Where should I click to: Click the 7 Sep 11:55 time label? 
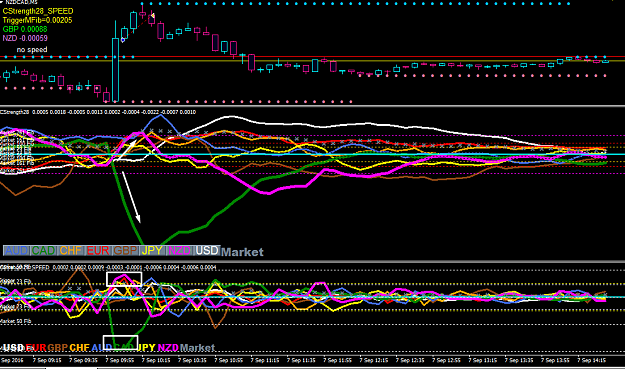[x=337, y=360]
